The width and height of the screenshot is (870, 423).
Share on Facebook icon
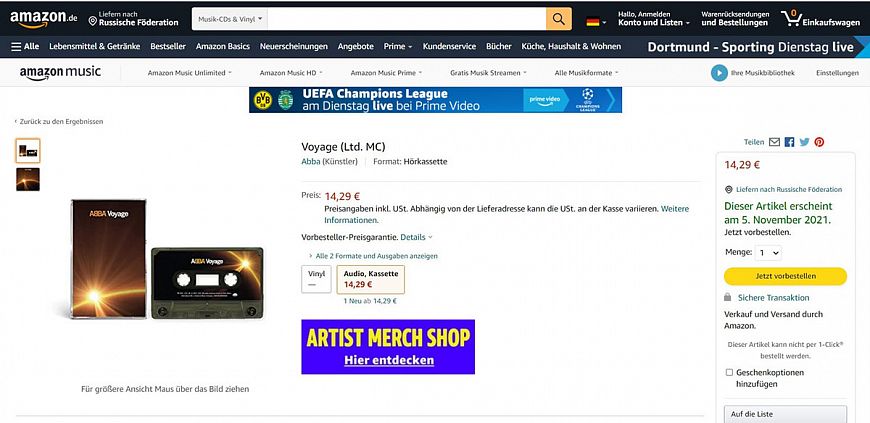click(790, 142)
